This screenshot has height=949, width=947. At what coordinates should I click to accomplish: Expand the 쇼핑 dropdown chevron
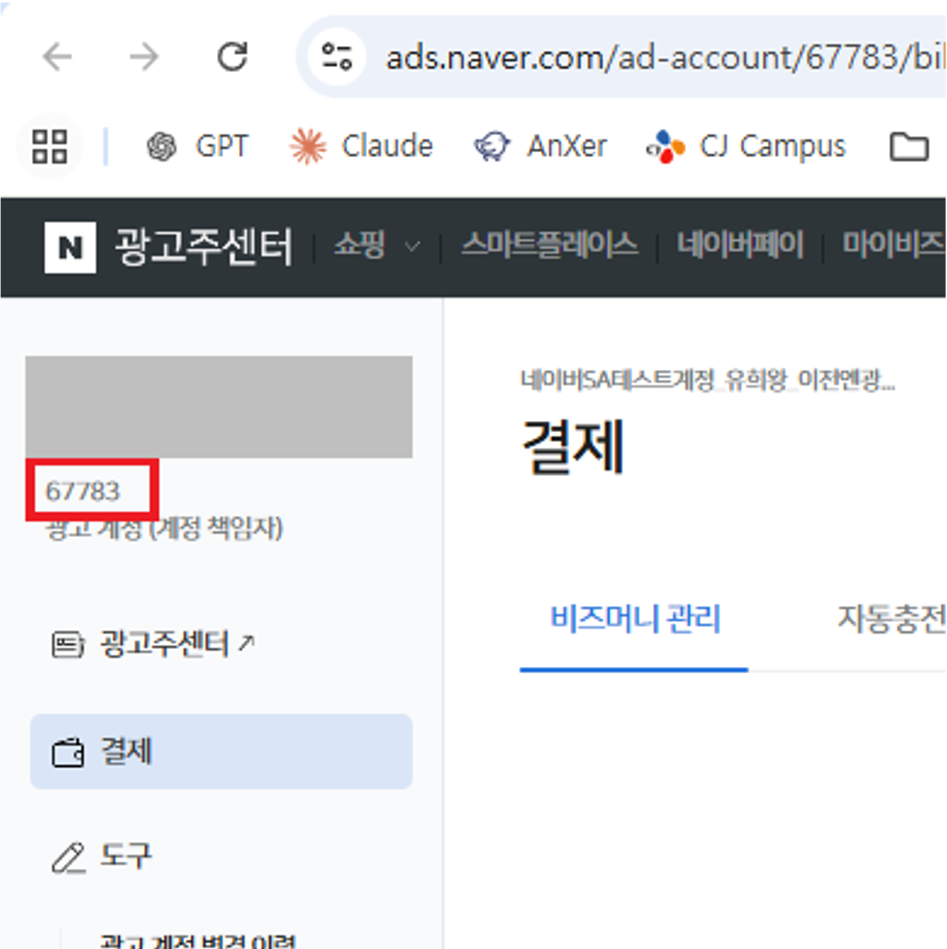[x=412, y=246]
